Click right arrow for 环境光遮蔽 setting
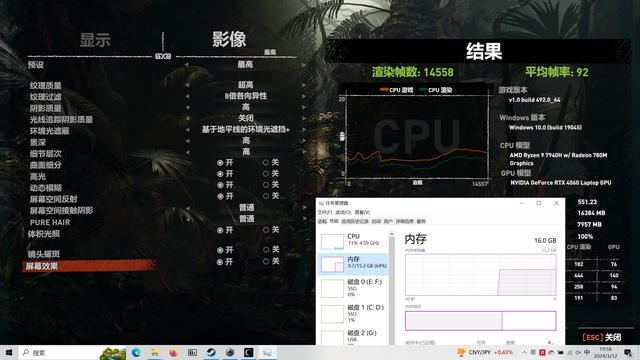 (x=304, y=130)
